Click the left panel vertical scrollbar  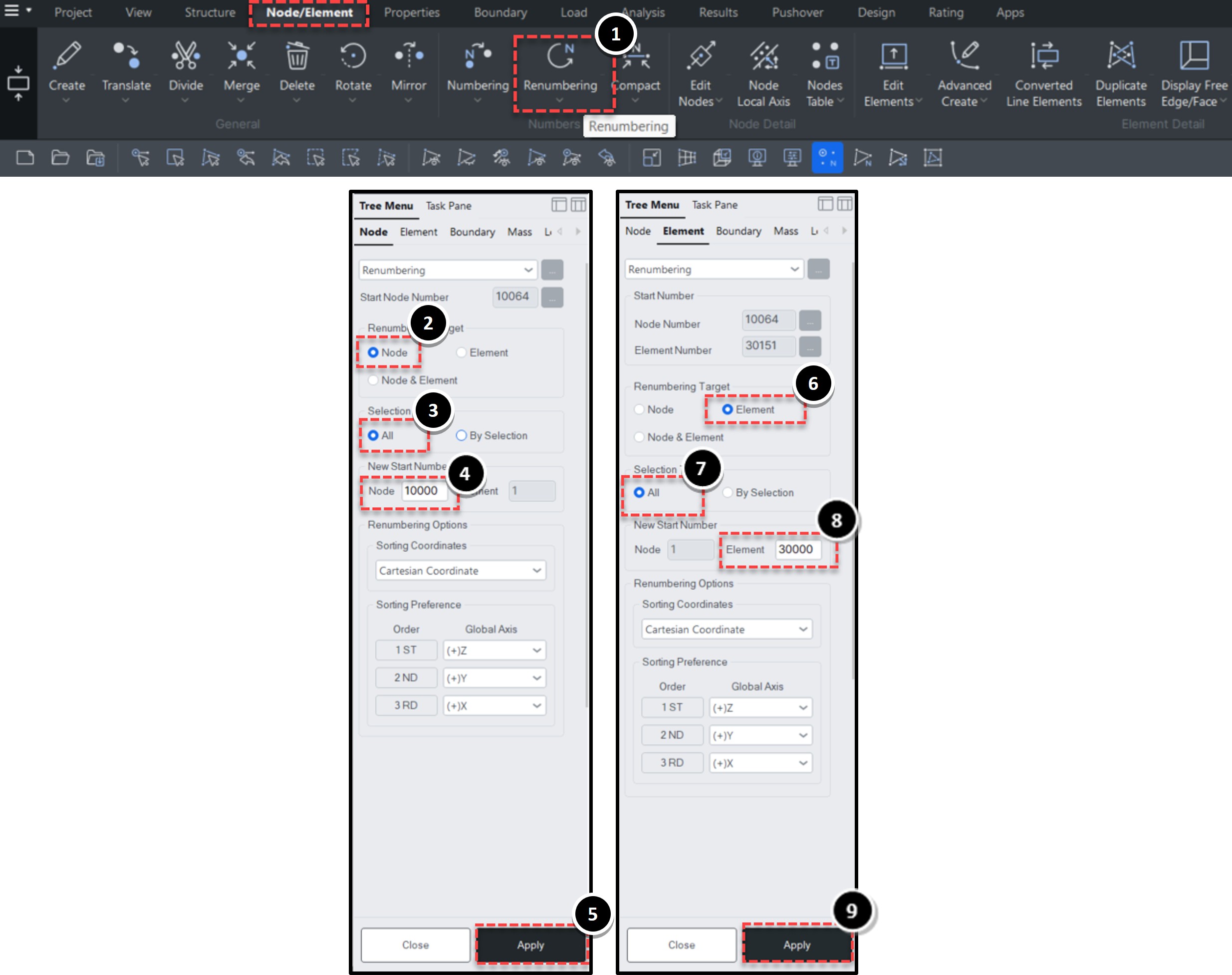click(x=587, y=485)
